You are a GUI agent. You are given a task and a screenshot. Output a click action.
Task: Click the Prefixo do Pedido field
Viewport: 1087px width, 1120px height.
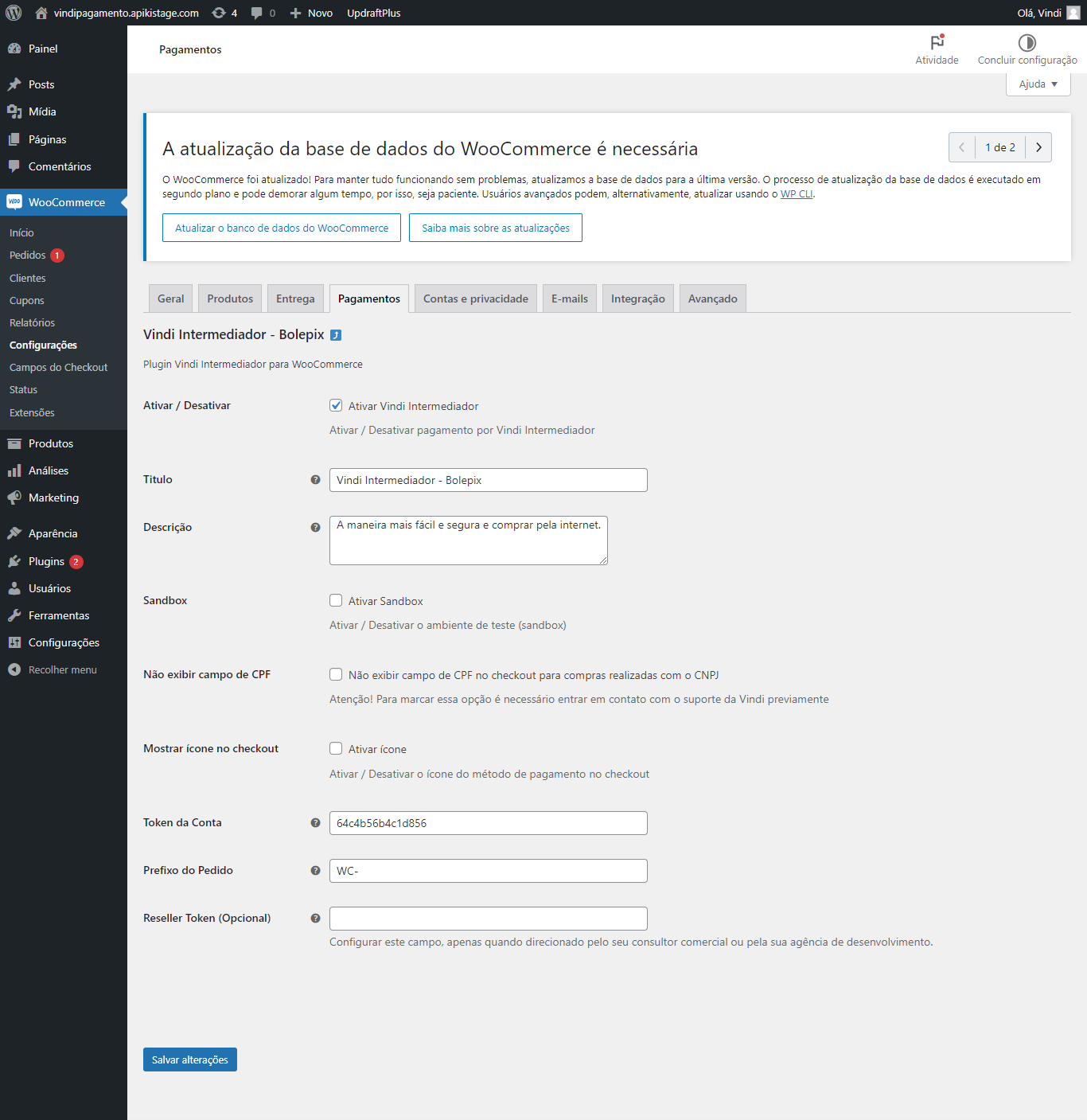[489, 871]
